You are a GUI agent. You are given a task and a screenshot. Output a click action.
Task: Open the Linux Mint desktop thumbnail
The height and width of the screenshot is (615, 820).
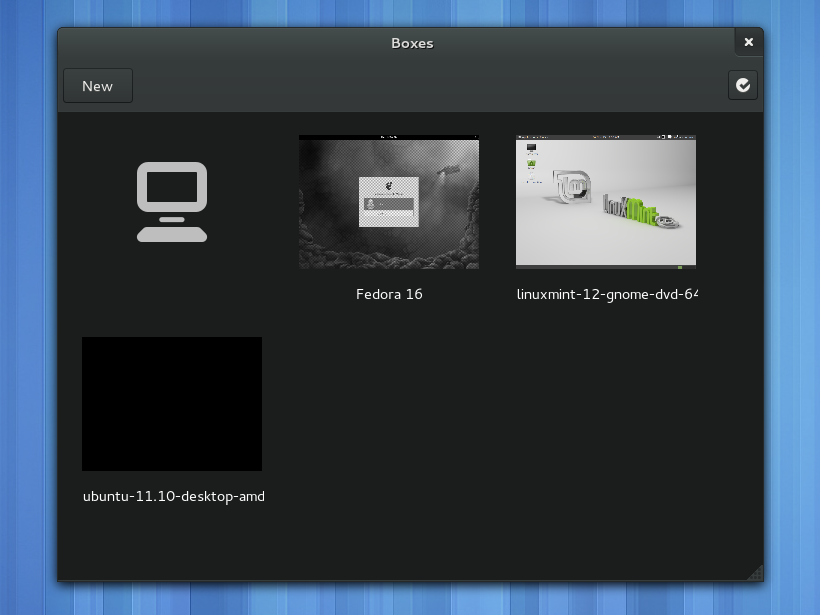(x=606, y=202)
